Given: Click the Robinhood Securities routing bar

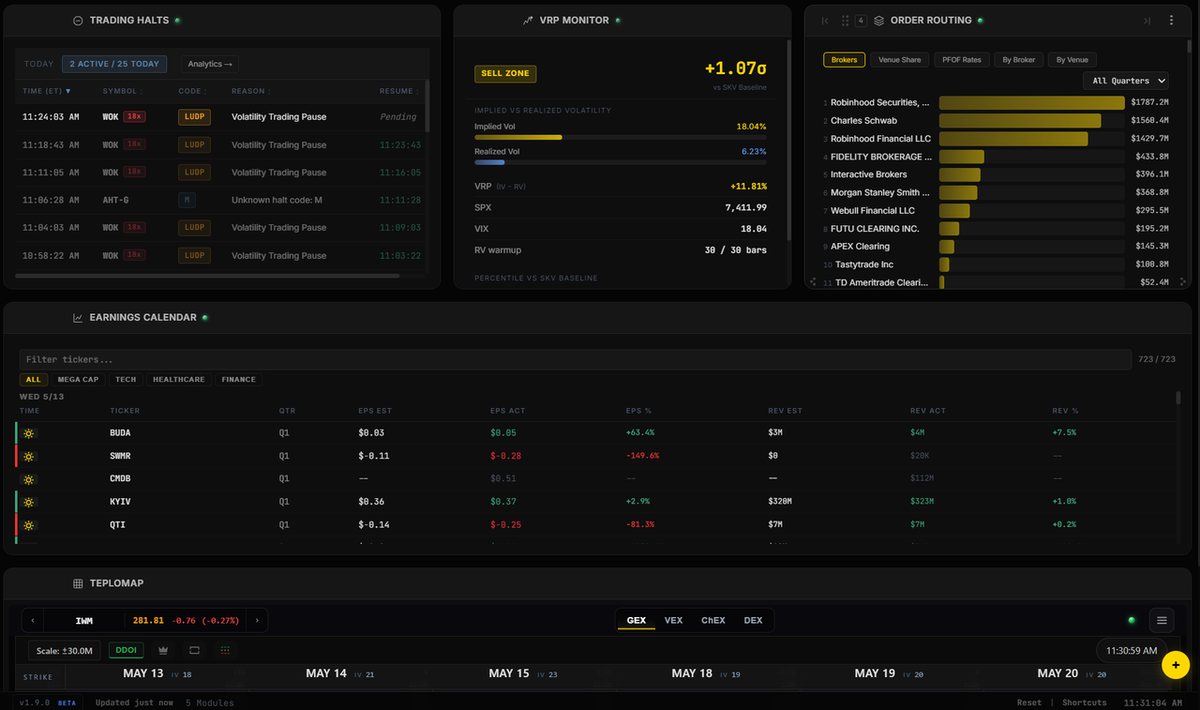Looking at the screenshot, I should tap(1032, 103).
